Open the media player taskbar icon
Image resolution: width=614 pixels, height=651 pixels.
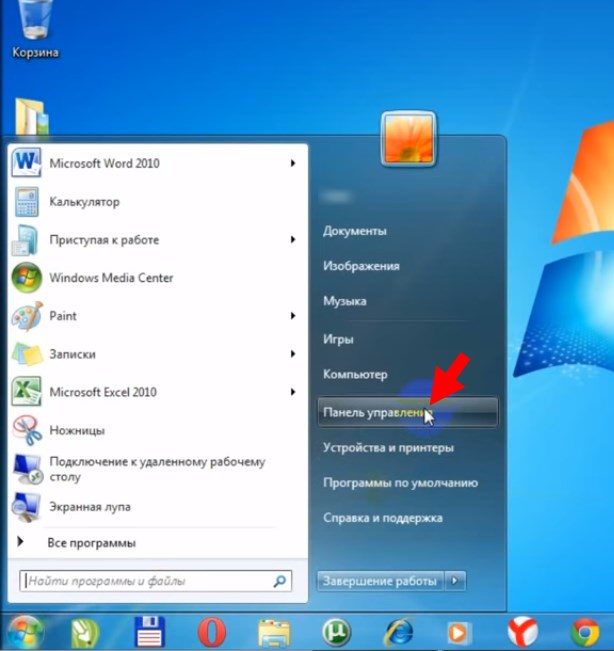pos(458,634)
